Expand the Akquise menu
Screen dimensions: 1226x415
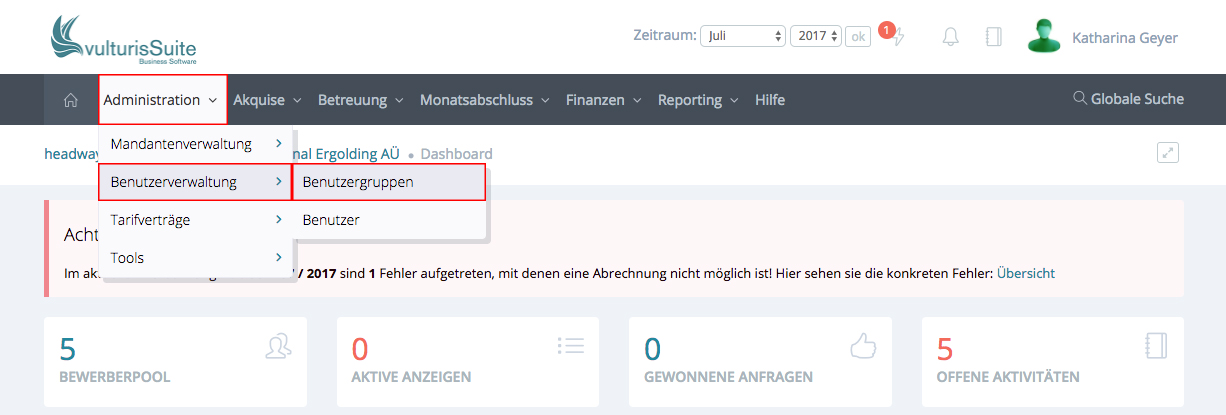pyautogui.click(x=267, y=100)
